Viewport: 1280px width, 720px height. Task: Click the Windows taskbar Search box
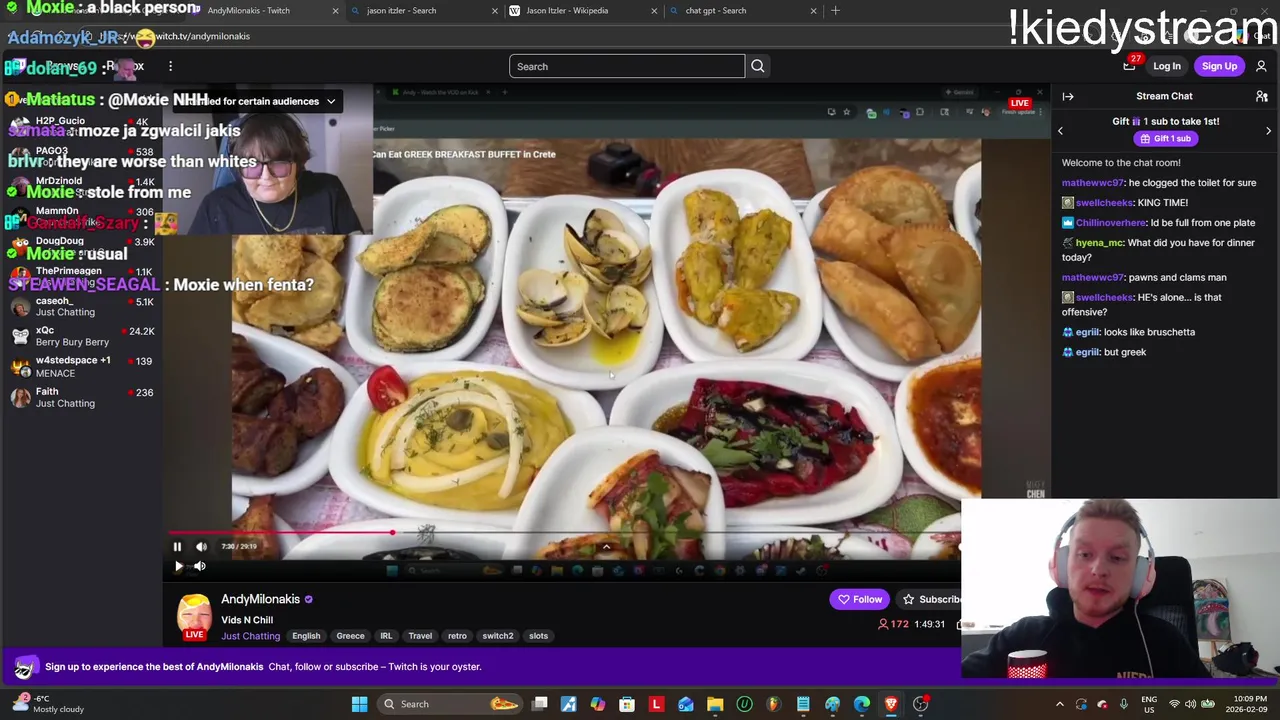point(451,704)
